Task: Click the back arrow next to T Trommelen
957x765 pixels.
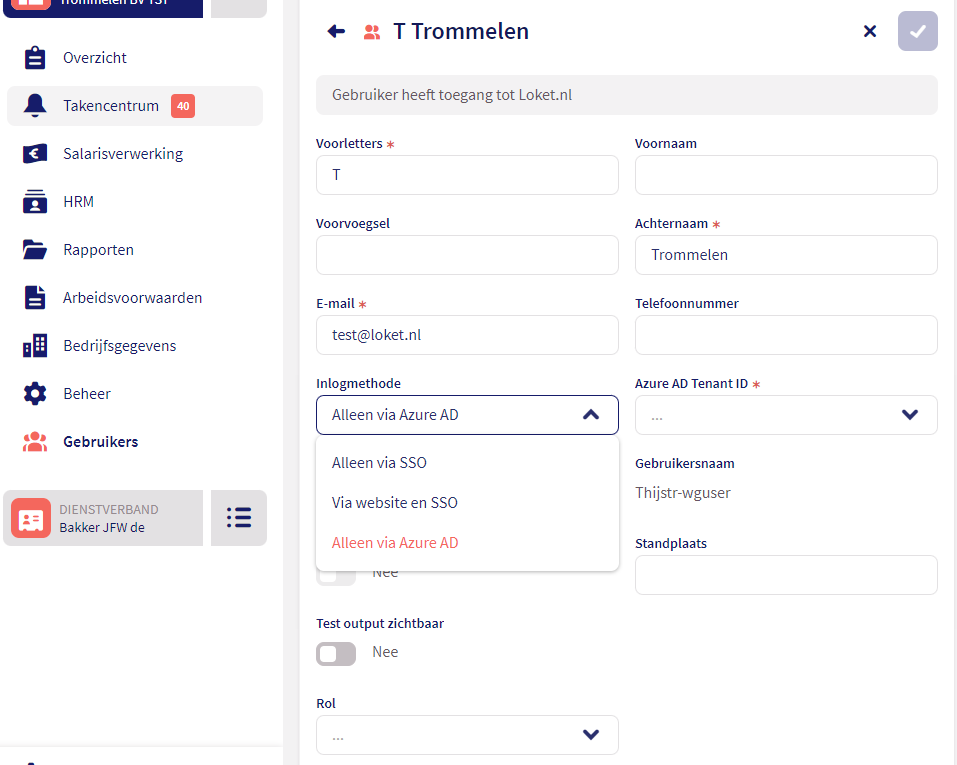Action: pos(336,31)
